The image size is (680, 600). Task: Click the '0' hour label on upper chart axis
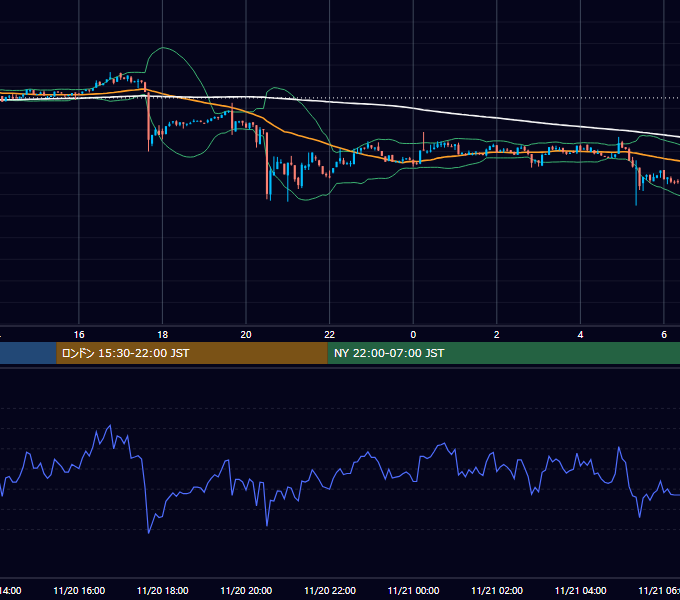click(x=413, y=335)
